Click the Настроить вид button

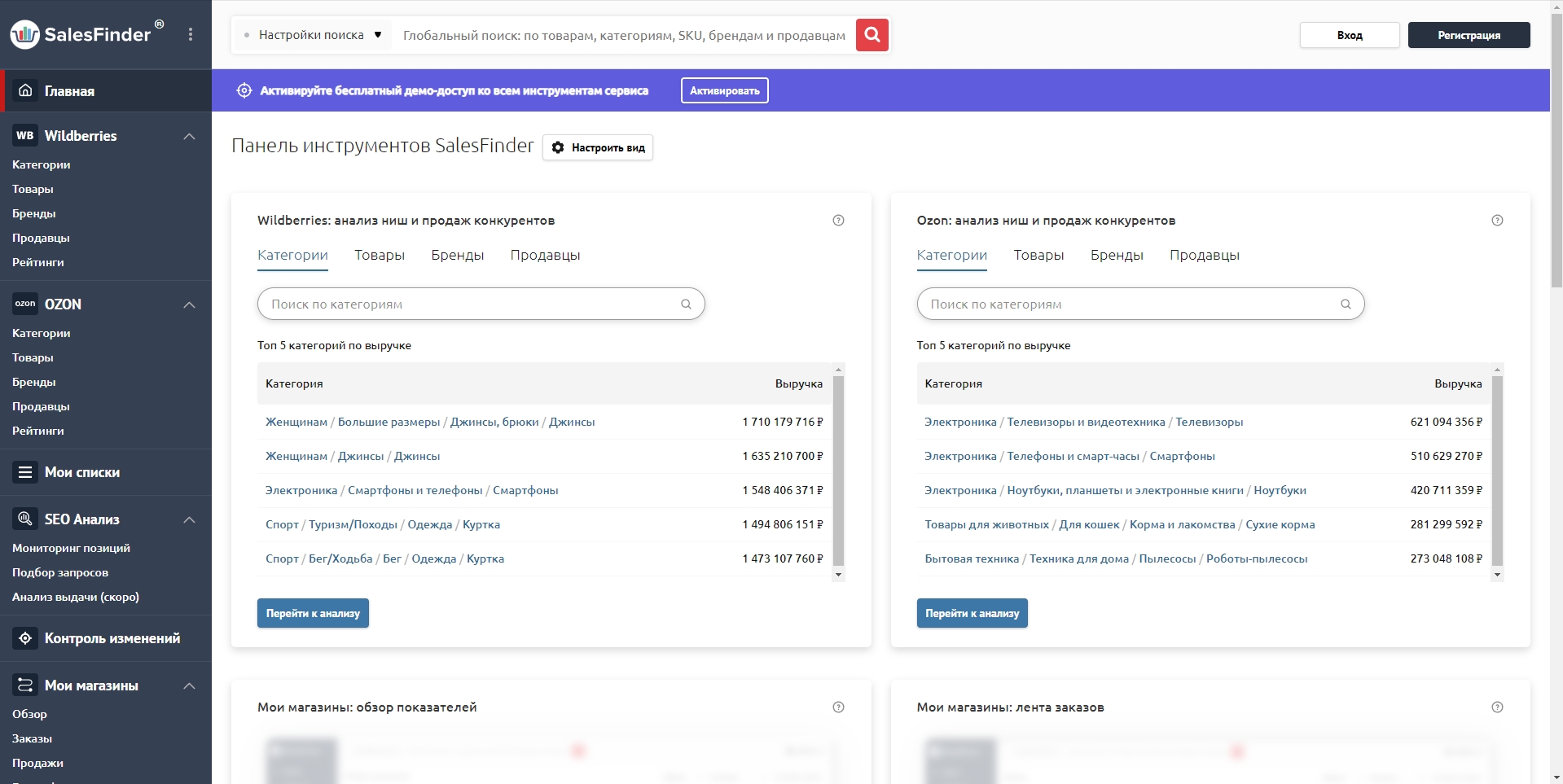point(598,147)
